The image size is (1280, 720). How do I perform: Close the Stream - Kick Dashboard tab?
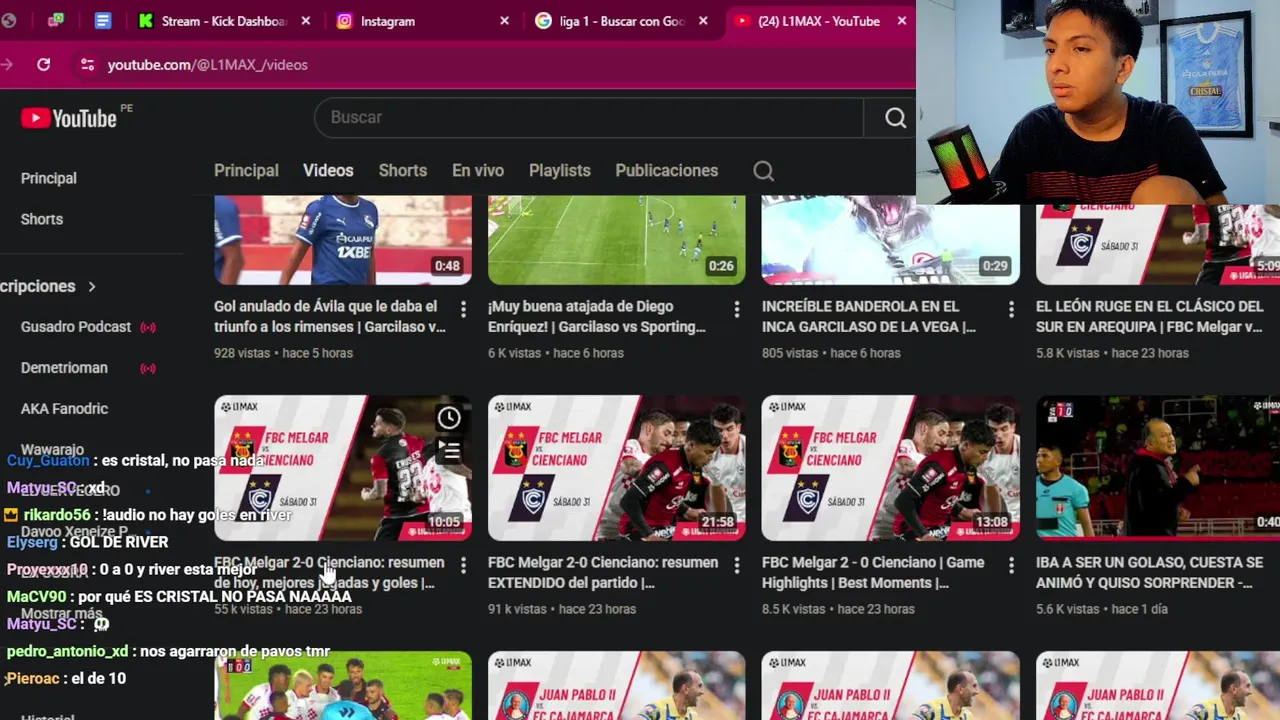(x=305, y=21)
